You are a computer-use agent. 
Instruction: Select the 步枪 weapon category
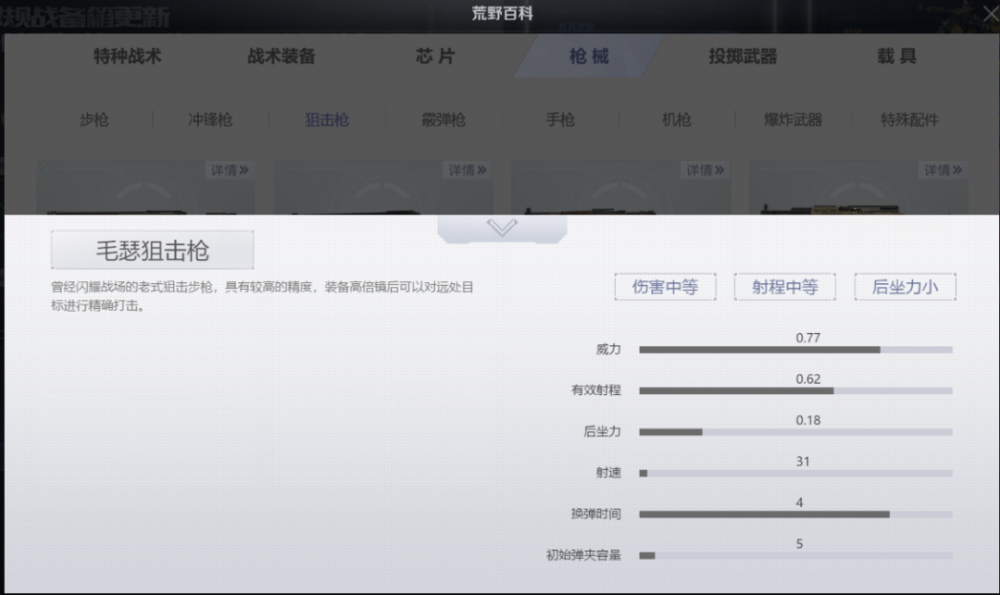pyautogui.click(x=94, y=119)
